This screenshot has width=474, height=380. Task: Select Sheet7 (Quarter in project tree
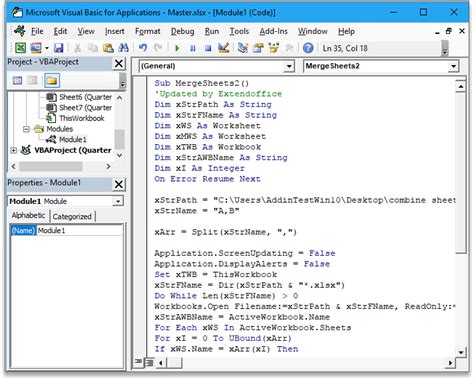pos(79,108)
